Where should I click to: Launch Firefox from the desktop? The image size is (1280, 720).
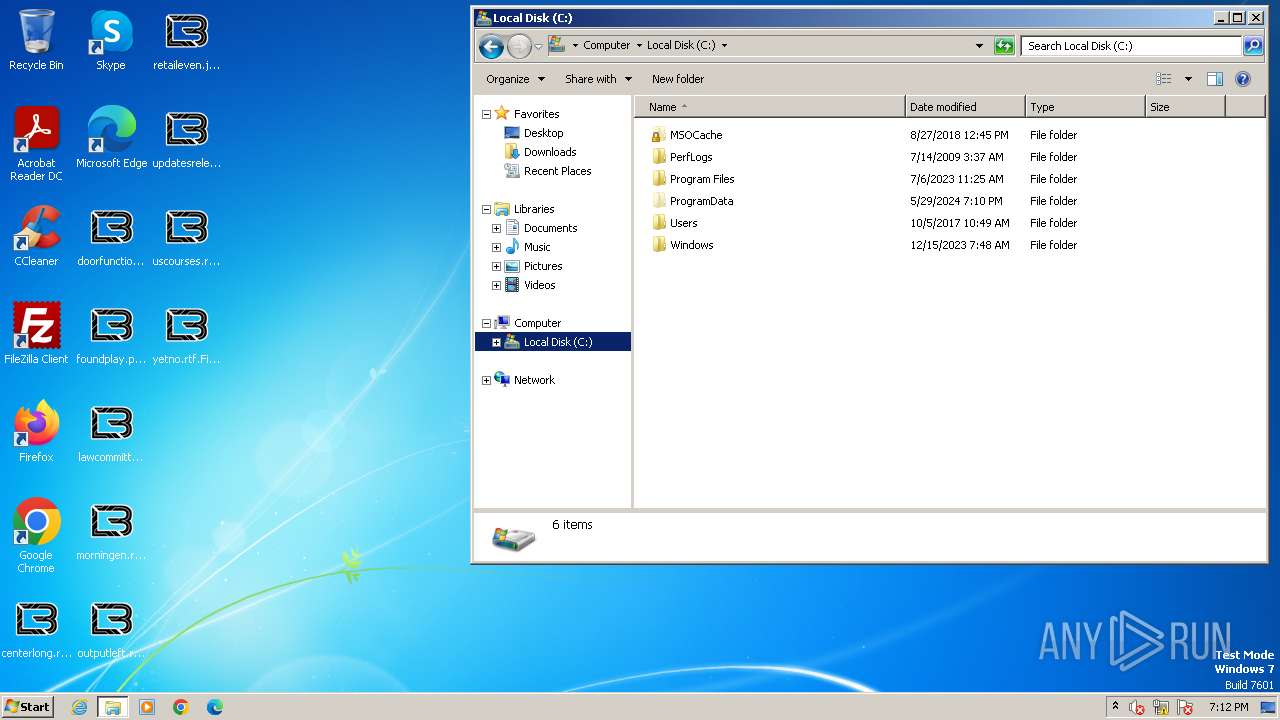point(36,432)
